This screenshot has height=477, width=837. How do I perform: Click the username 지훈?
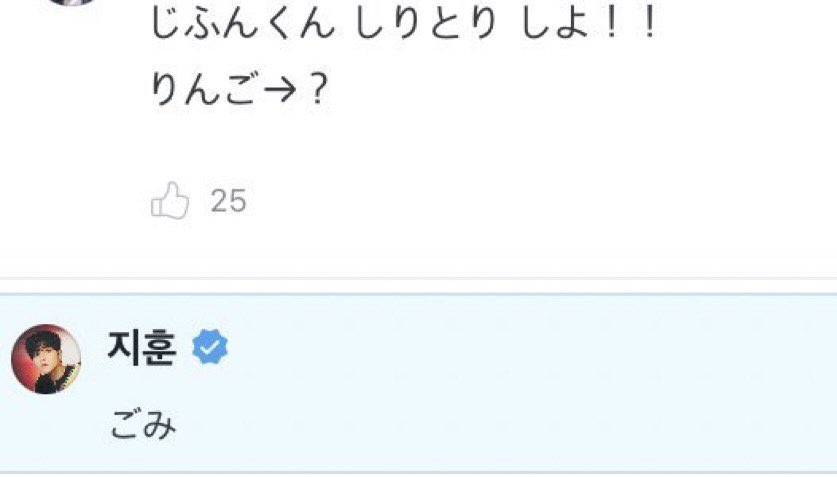[142, 347]
